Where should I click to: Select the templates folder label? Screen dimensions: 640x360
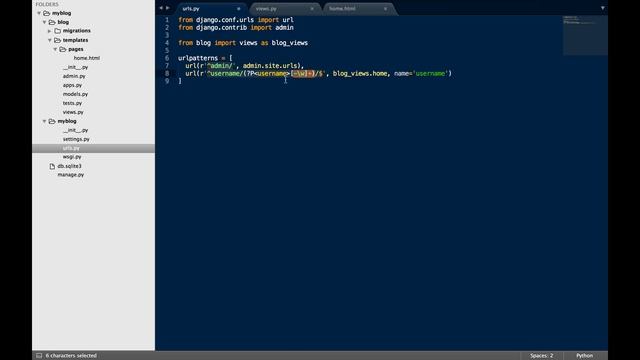pos(75,40)
